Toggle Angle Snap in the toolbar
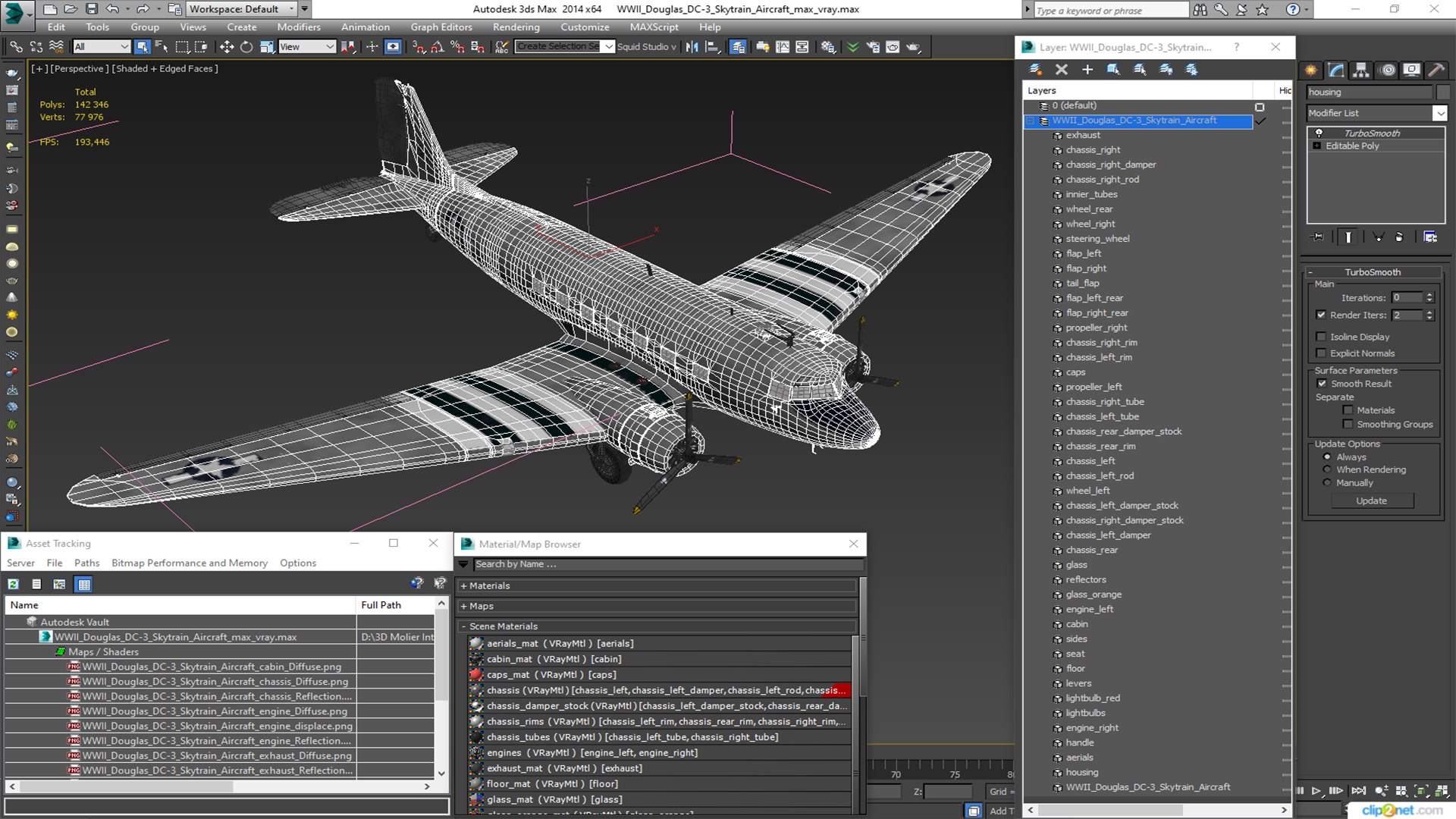This screenshot has width=1456, height=819. tap(438, 47)
